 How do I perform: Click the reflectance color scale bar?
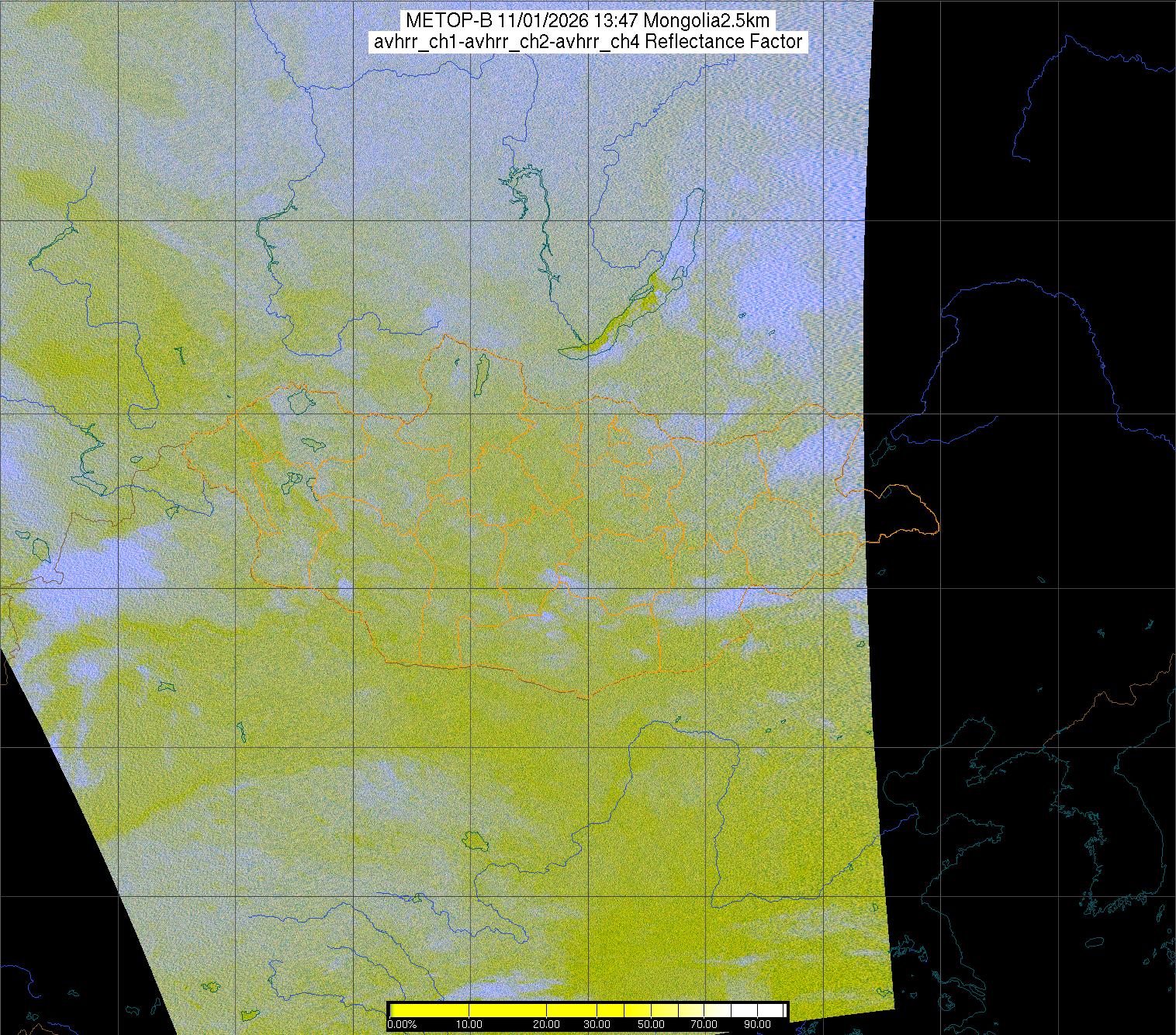(588, 1010)
